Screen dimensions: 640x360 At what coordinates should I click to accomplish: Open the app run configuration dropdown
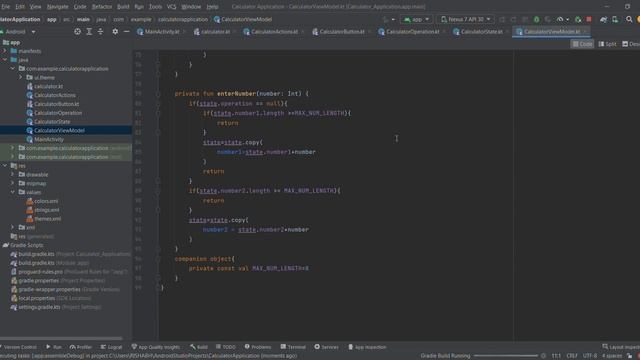(416, 19)
